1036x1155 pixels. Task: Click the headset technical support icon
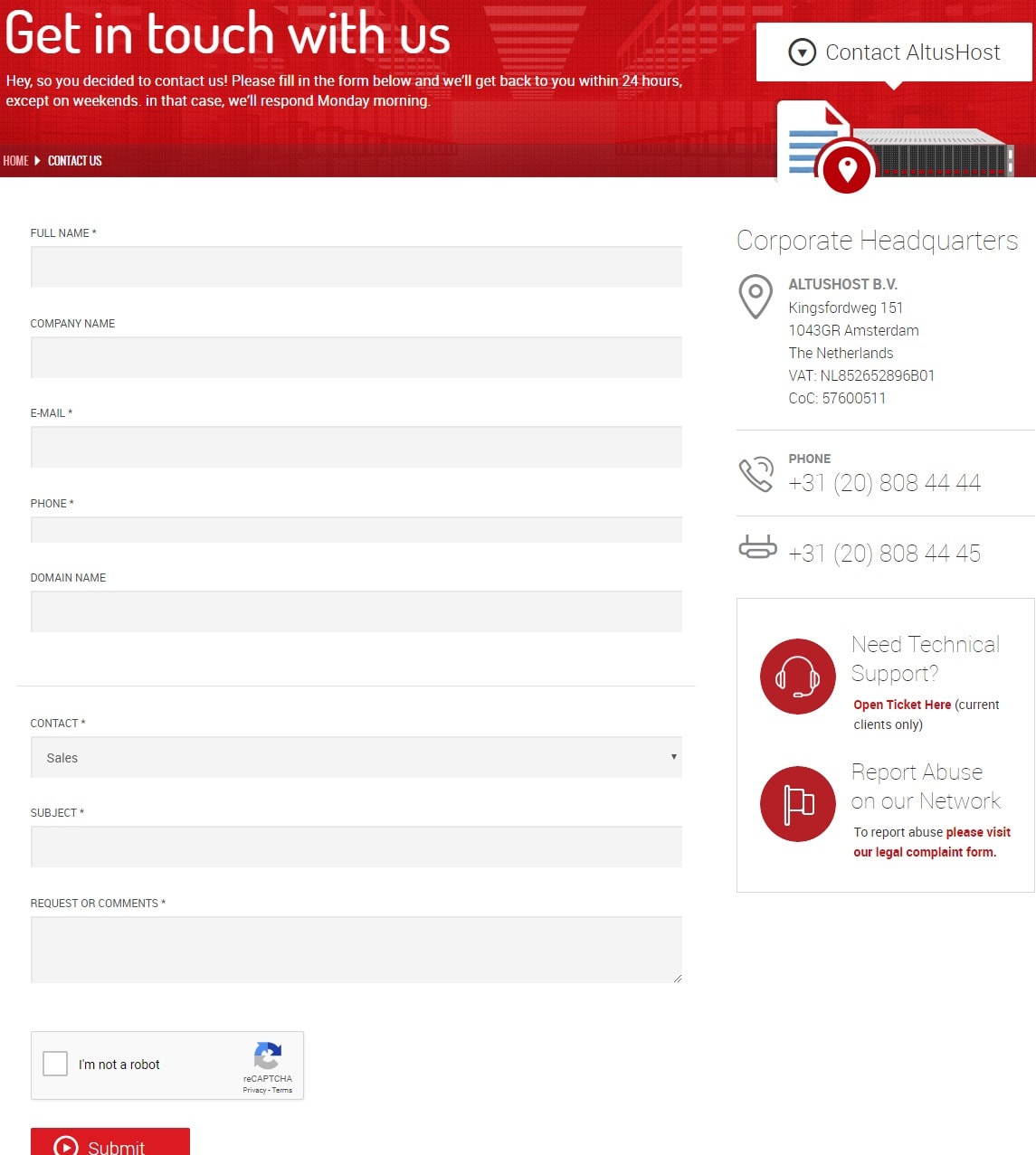[797, 677]
